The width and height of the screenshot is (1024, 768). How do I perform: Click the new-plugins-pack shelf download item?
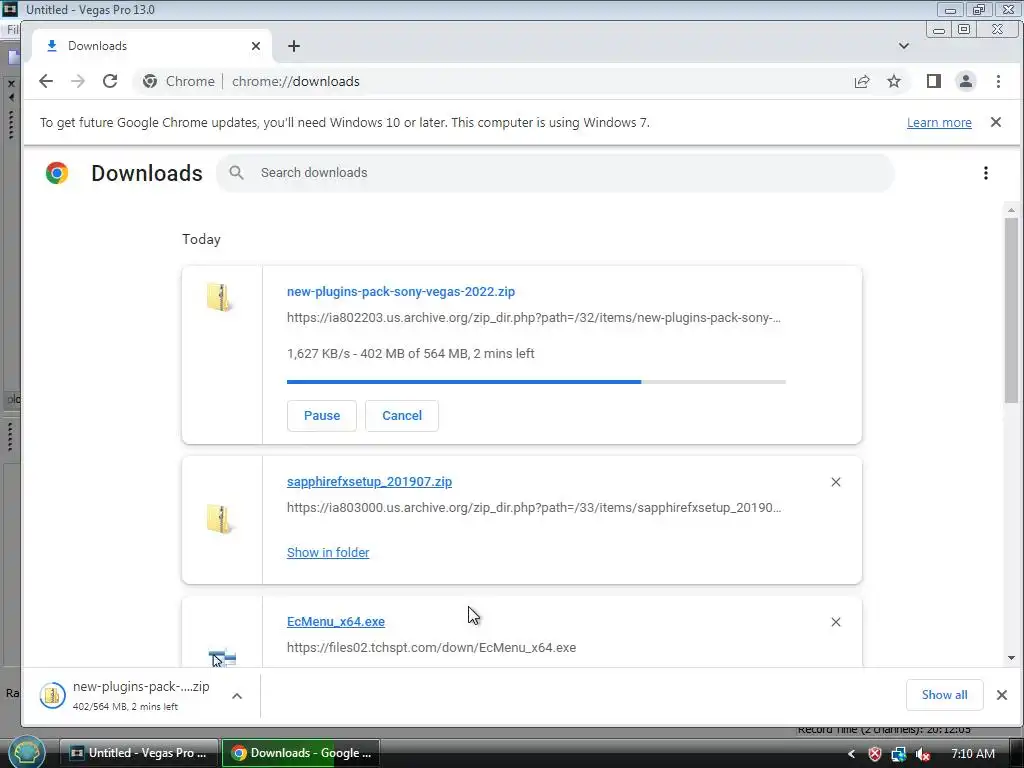pyautogui.click(x=142, y=695)
